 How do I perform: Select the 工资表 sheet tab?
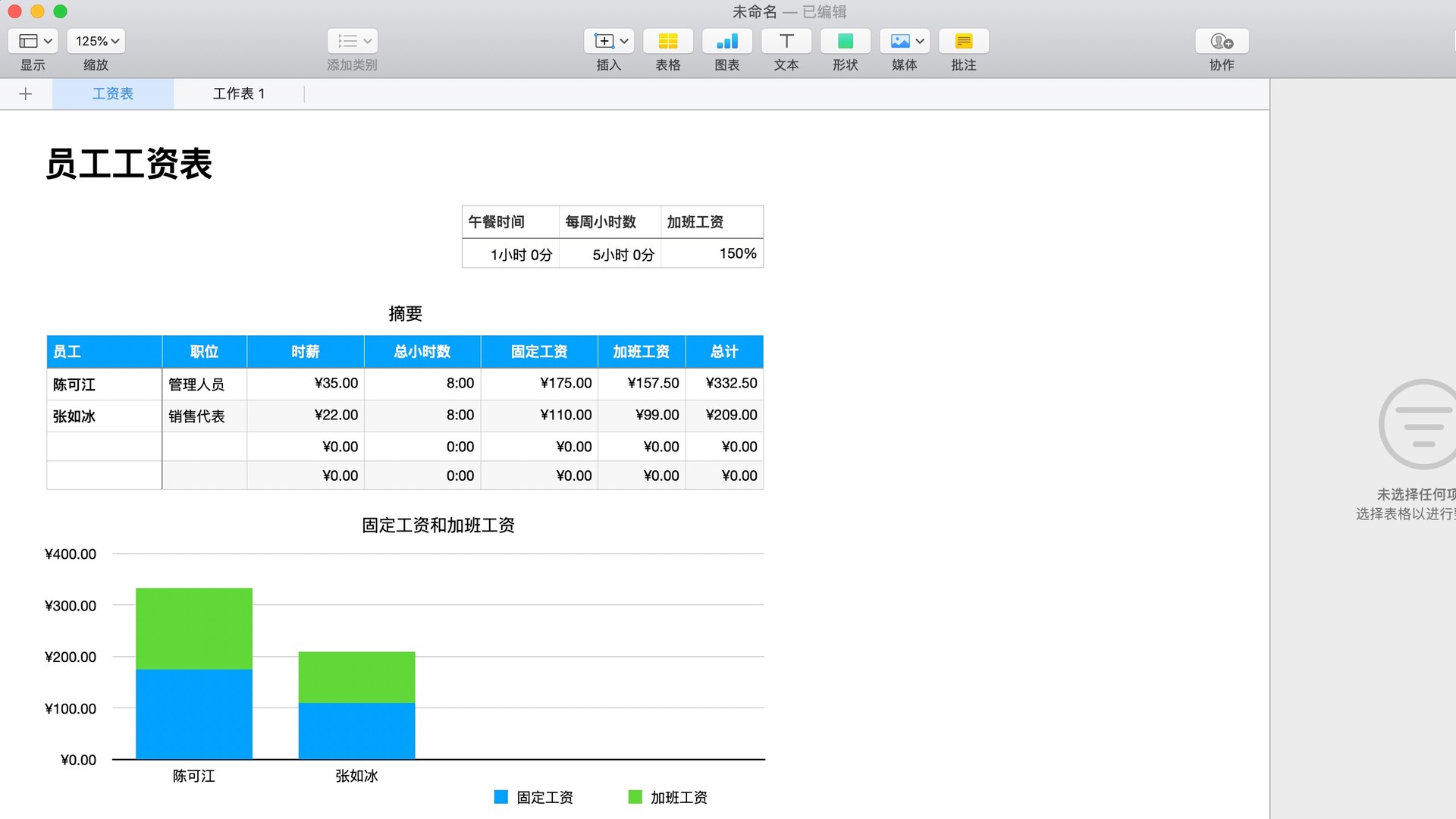(112, 93)
